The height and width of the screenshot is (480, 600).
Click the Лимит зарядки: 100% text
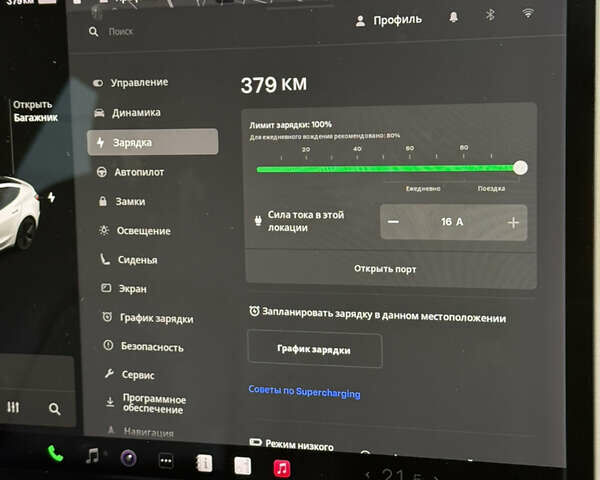coord(290,125)
